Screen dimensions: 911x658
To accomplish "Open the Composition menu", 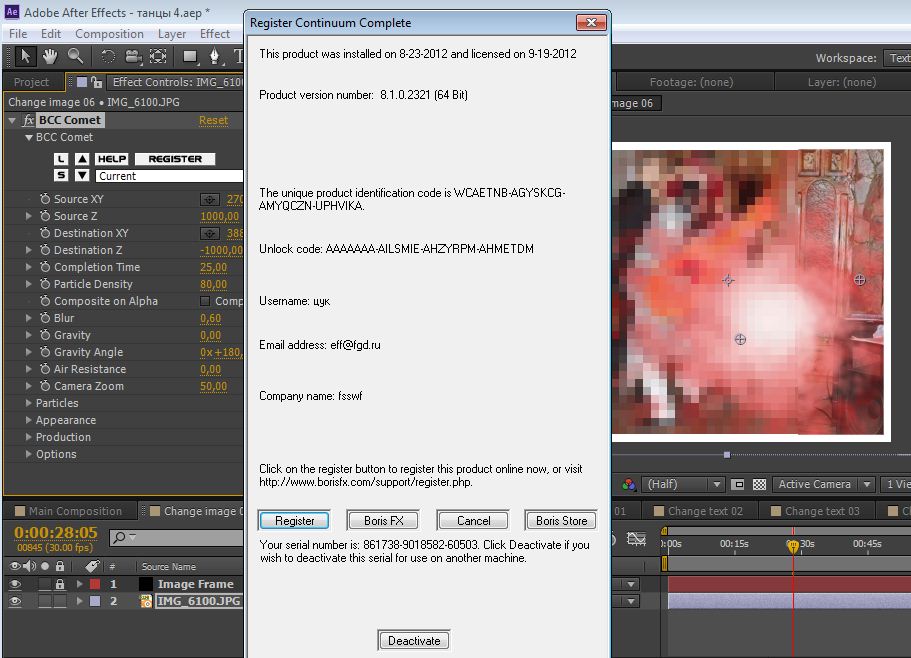I will click(x=109, y=33).
